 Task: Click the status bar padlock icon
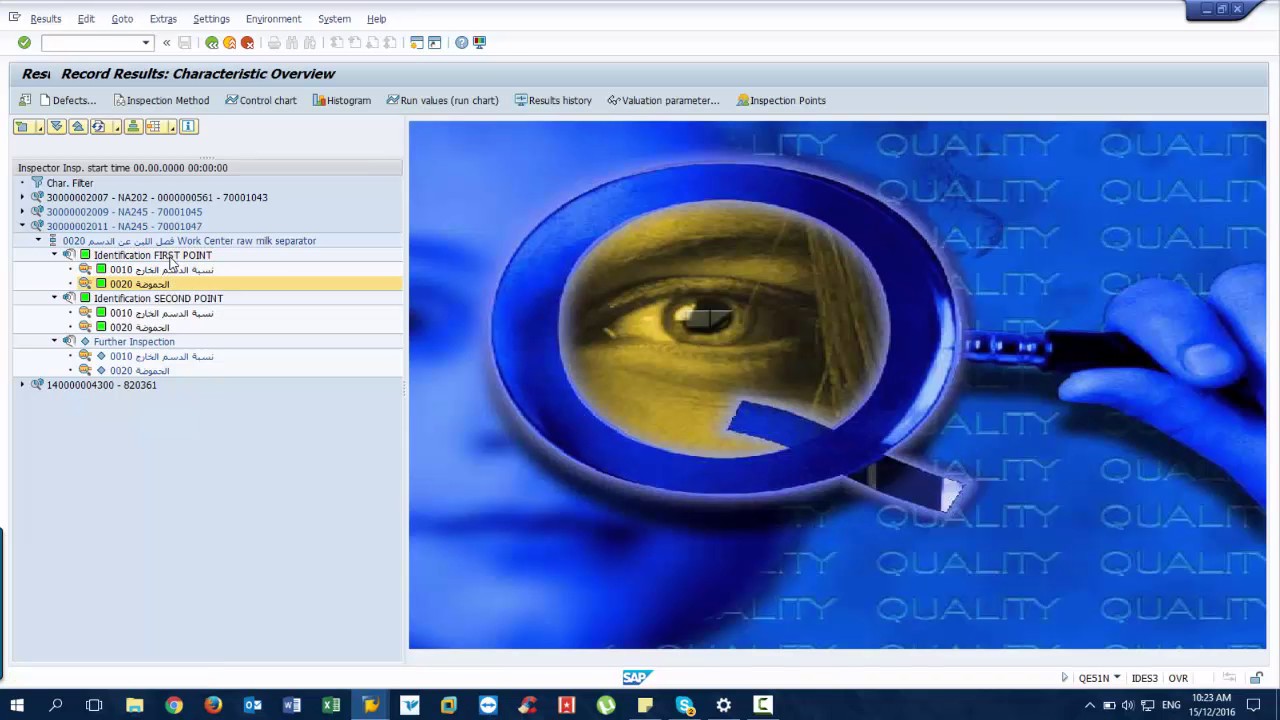coord(1256,678)
